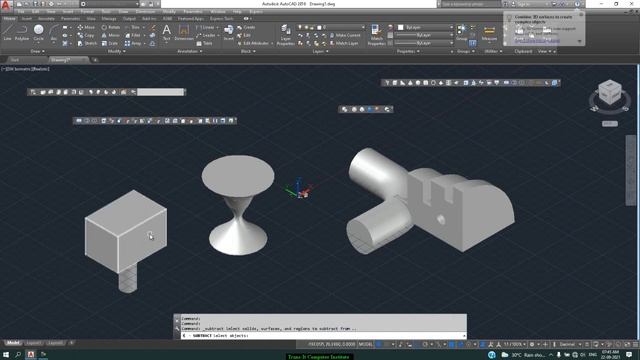Expand the Layers panel
640x360 pixels.
coord(320,51)
